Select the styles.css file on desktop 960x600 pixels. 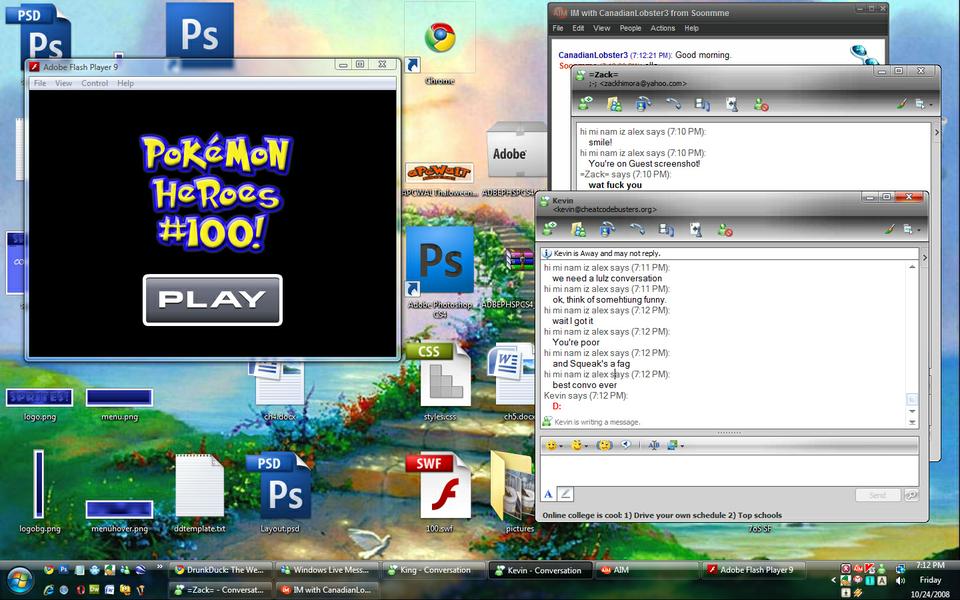(440, 383)
